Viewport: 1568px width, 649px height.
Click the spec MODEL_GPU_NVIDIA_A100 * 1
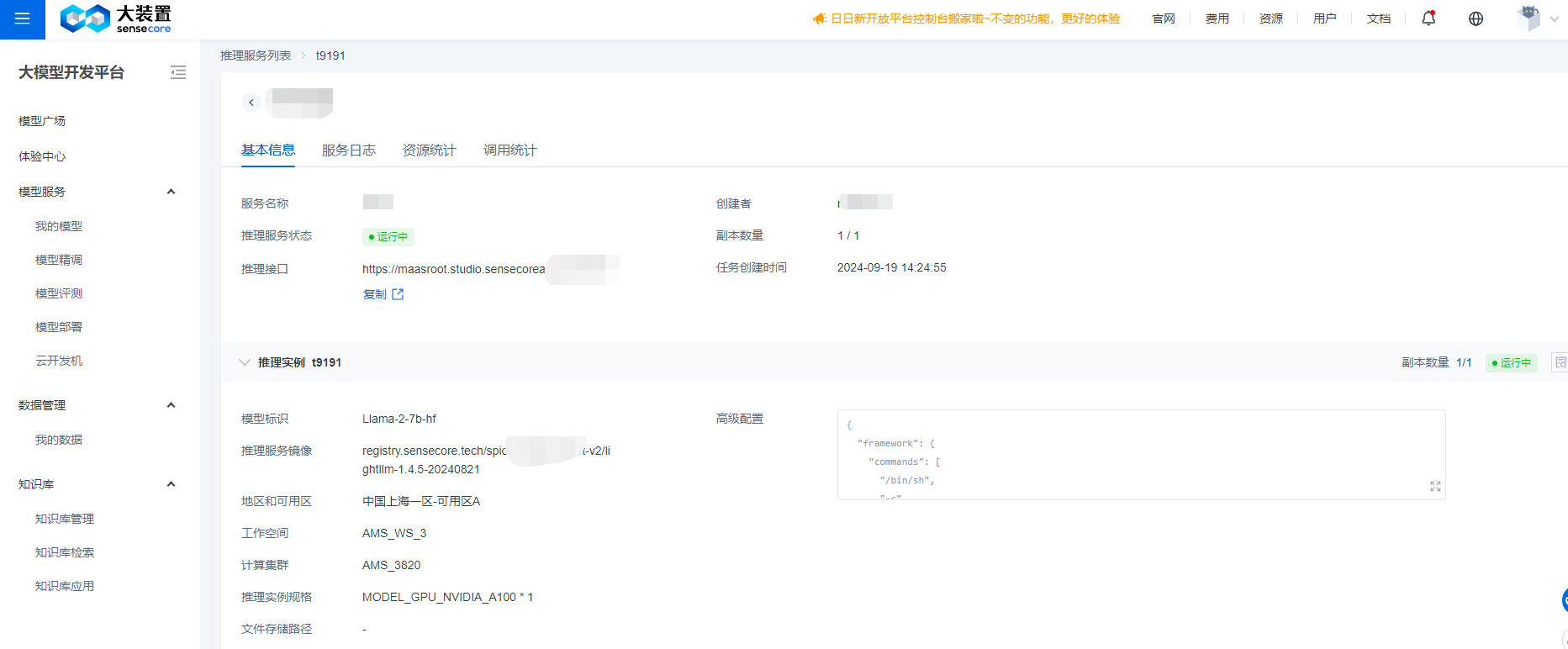(x=447, y=597)
